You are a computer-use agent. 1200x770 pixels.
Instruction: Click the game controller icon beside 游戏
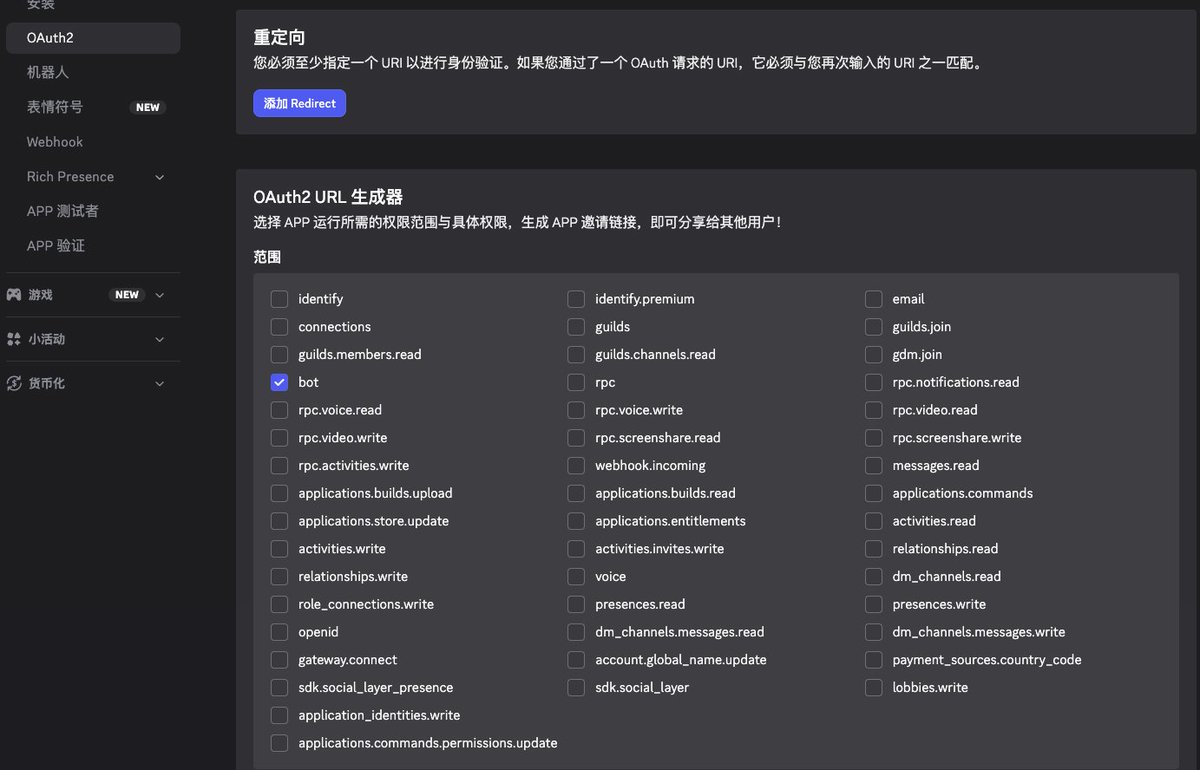pyautogui.click(x=14, y=295)
